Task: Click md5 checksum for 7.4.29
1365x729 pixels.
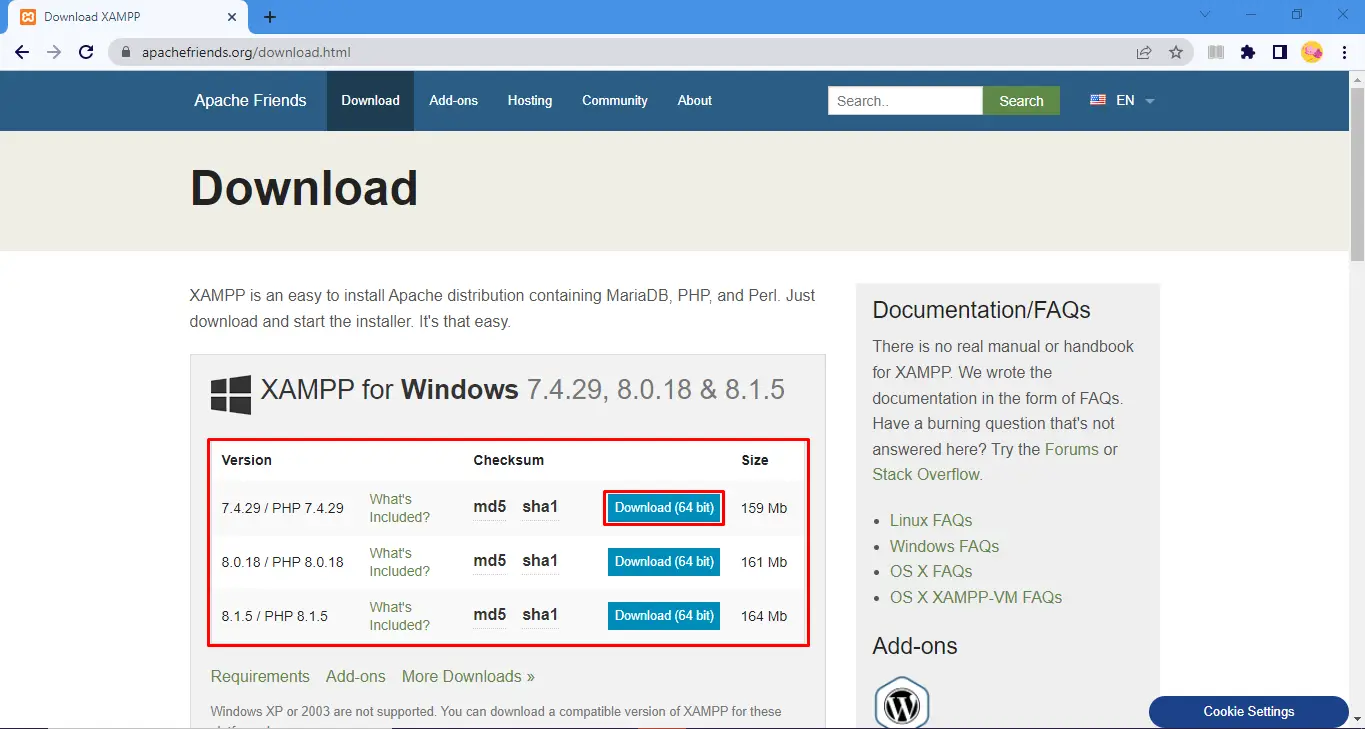Action: click(490, 507)
